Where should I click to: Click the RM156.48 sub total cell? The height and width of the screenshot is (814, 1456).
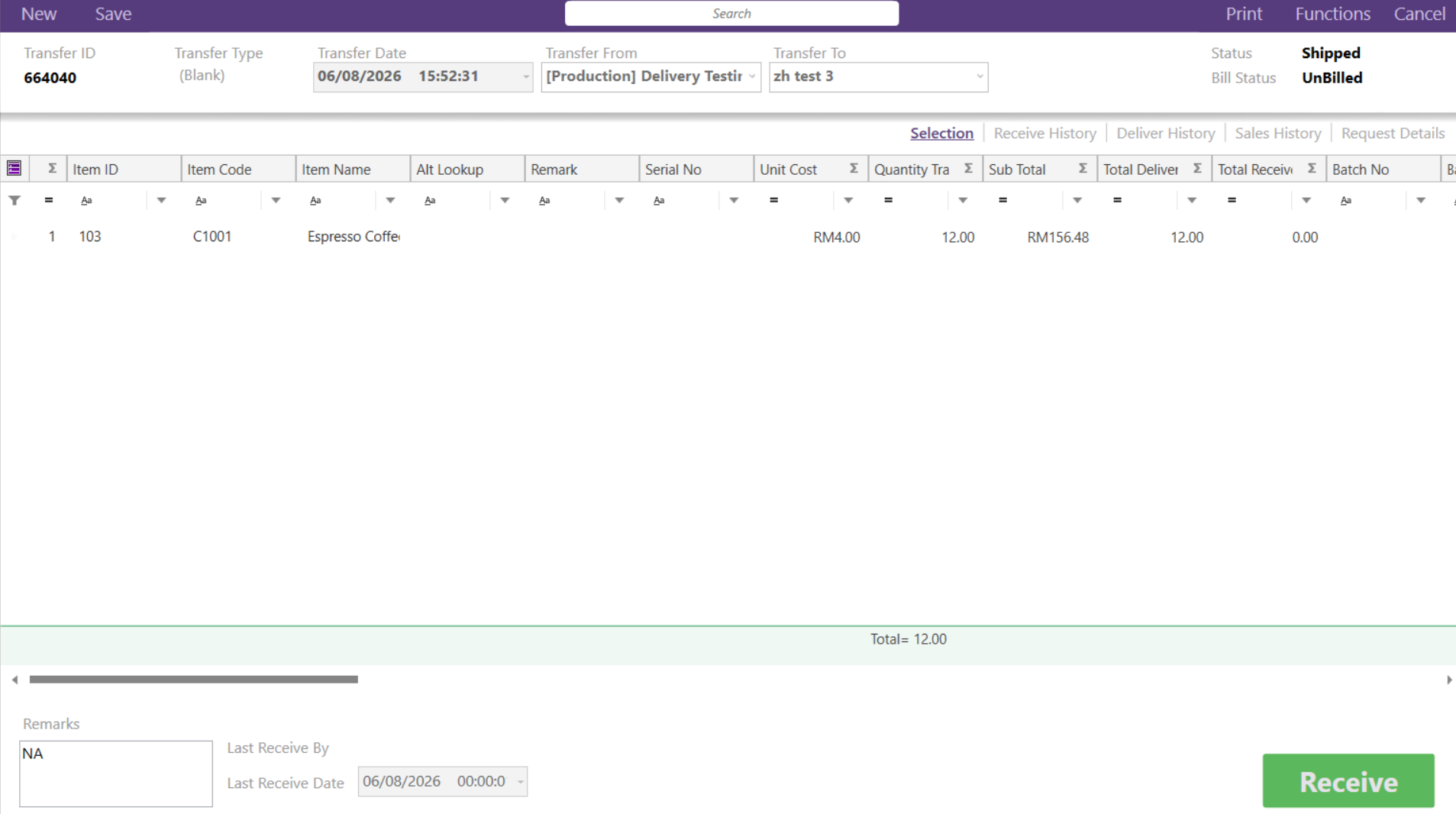[x=1040, y=237]
